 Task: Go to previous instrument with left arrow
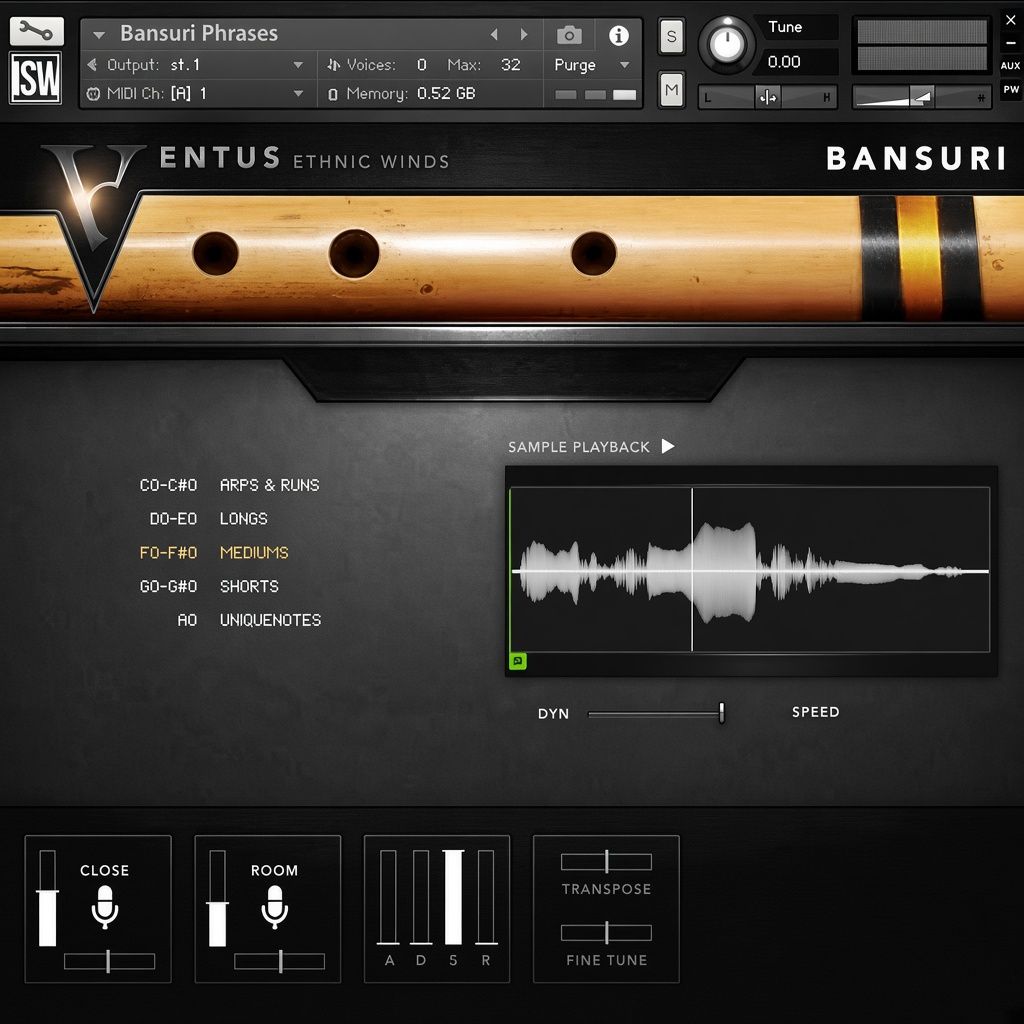[494, 34]
